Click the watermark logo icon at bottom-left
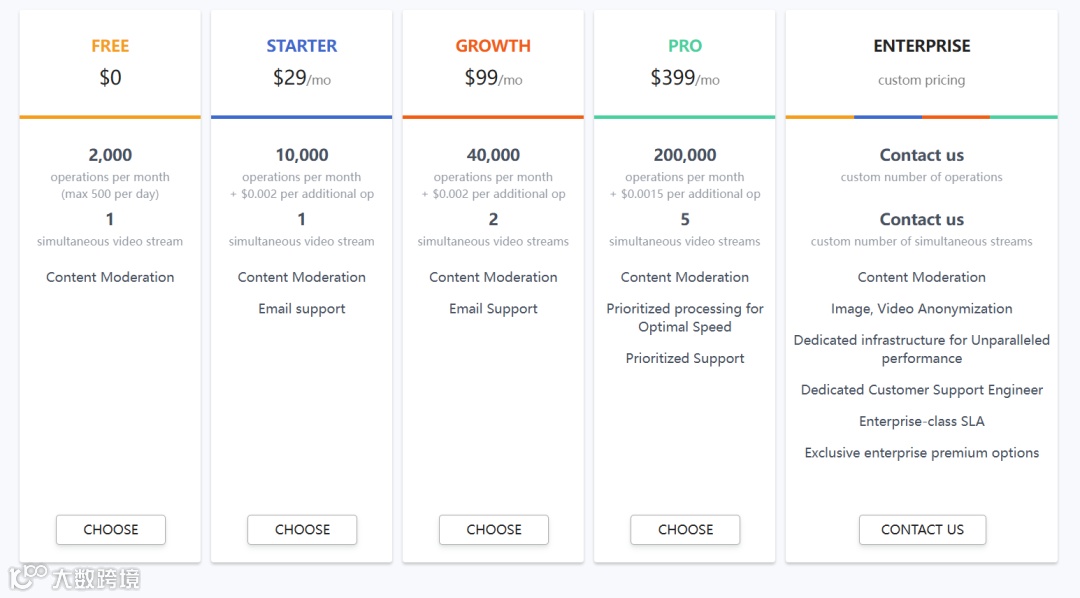This screenshot has height=598, width=1080. [x=28, y=576]
